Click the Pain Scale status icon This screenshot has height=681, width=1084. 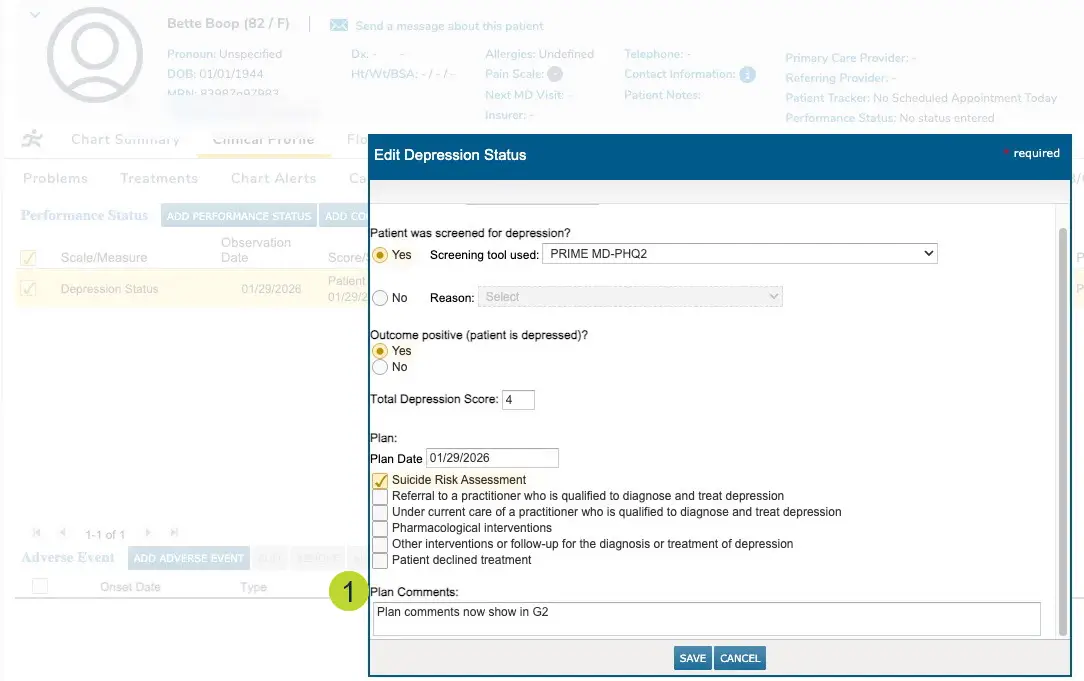[555, 74]
